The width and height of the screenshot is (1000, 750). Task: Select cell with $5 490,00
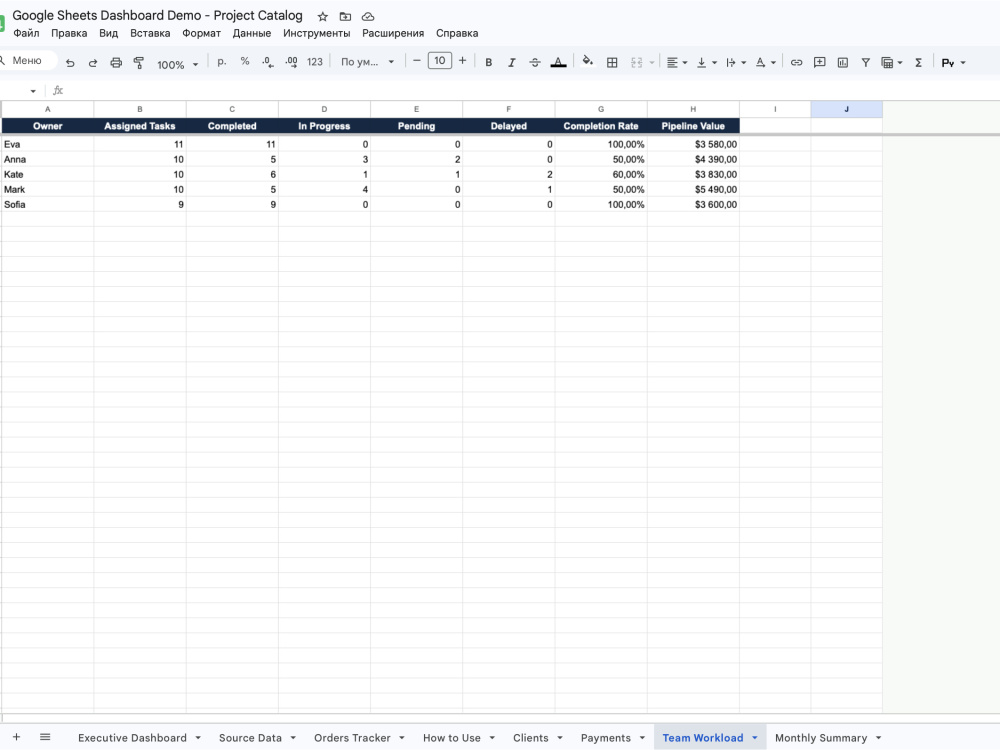coord(693,189)
